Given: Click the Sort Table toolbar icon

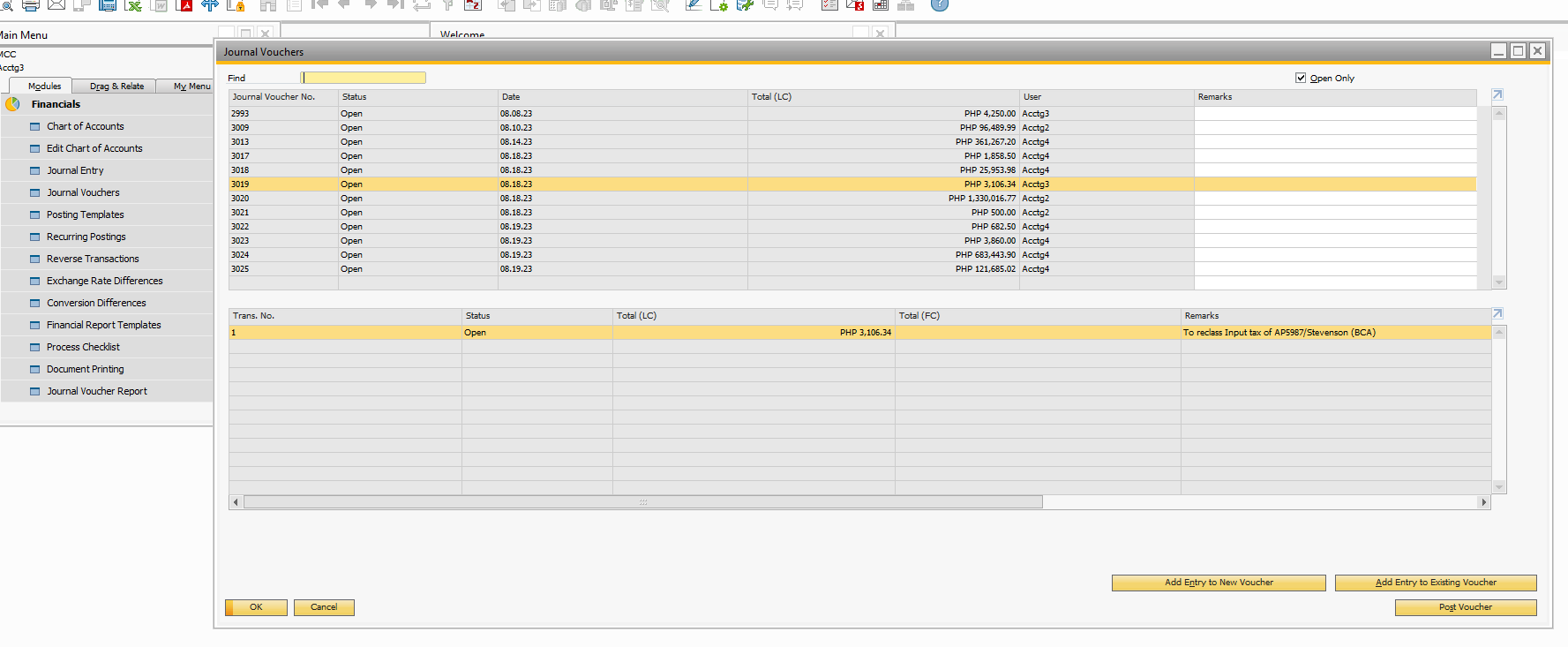Looking at the screenshot, I should (474, 5).
